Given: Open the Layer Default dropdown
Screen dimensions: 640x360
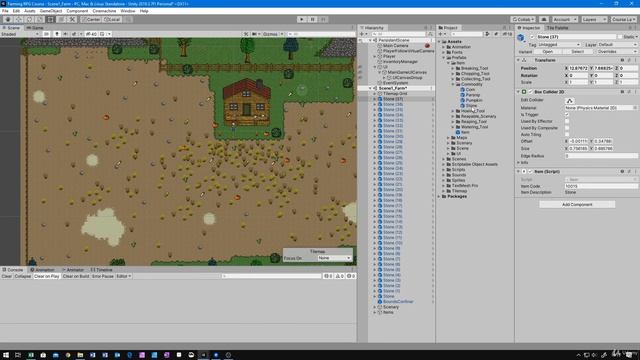Looking at the screenshot, I should pyautogui.click(x=618, y=44).
